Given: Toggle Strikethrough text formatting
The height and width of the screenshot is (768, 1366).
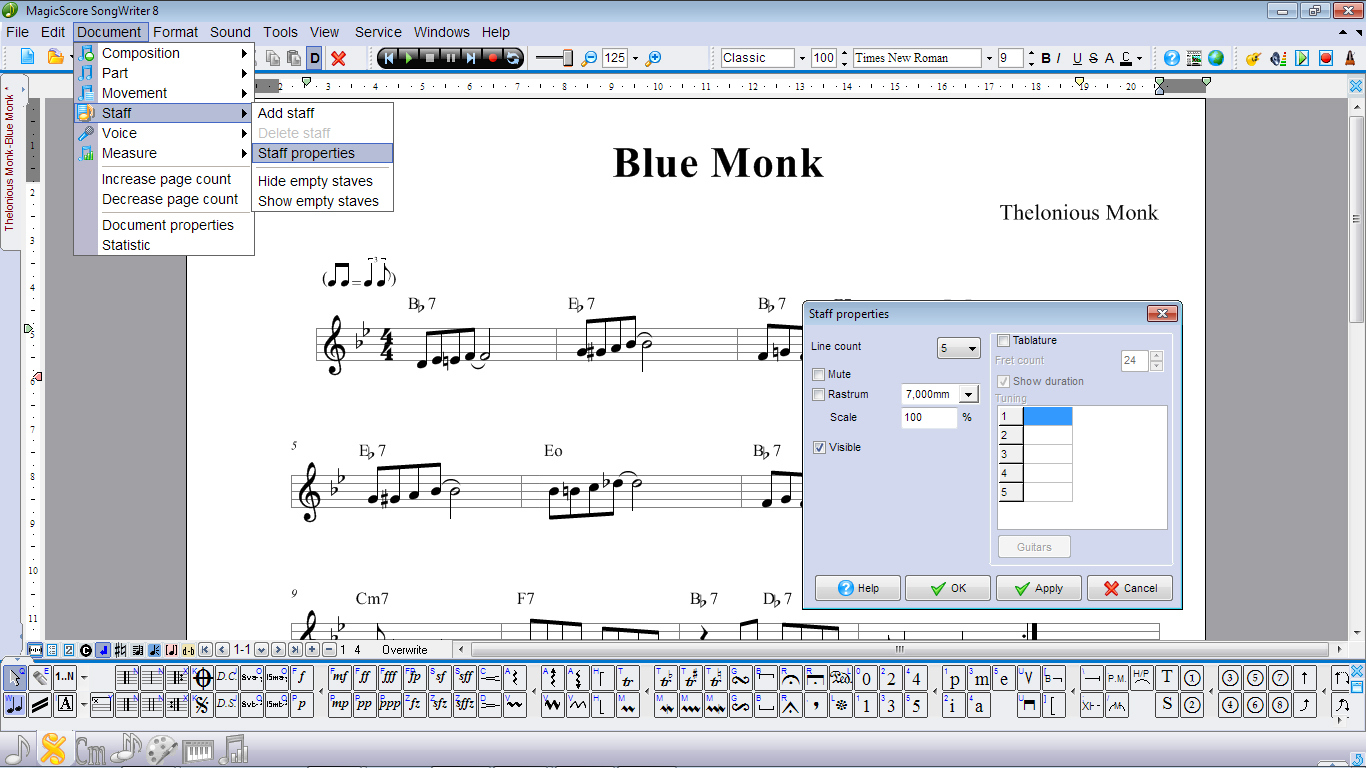Looking at the screenshot, I should 1093,58.
